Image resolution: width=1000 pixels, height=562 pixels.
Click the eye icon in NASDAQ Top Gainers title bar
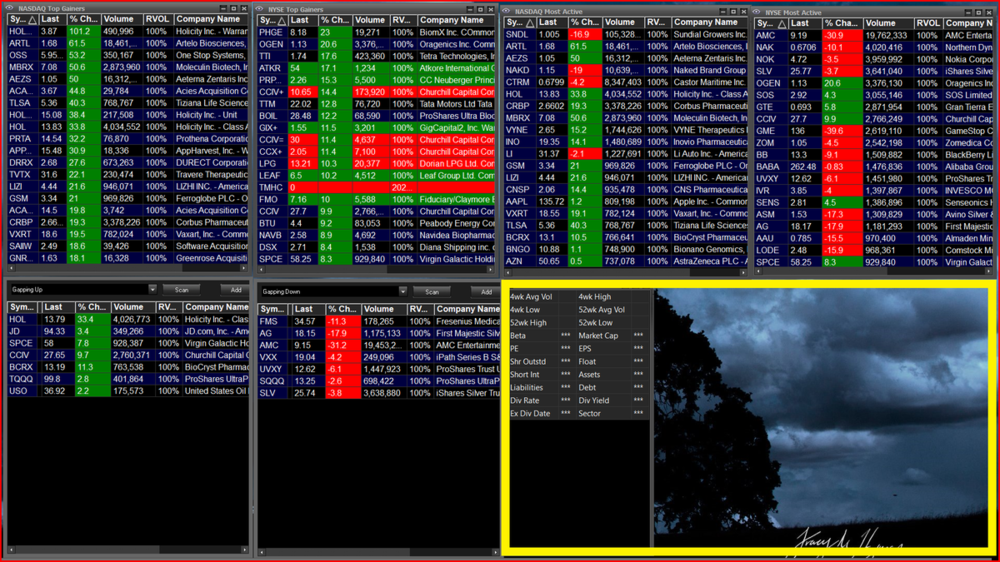point(10,8)
